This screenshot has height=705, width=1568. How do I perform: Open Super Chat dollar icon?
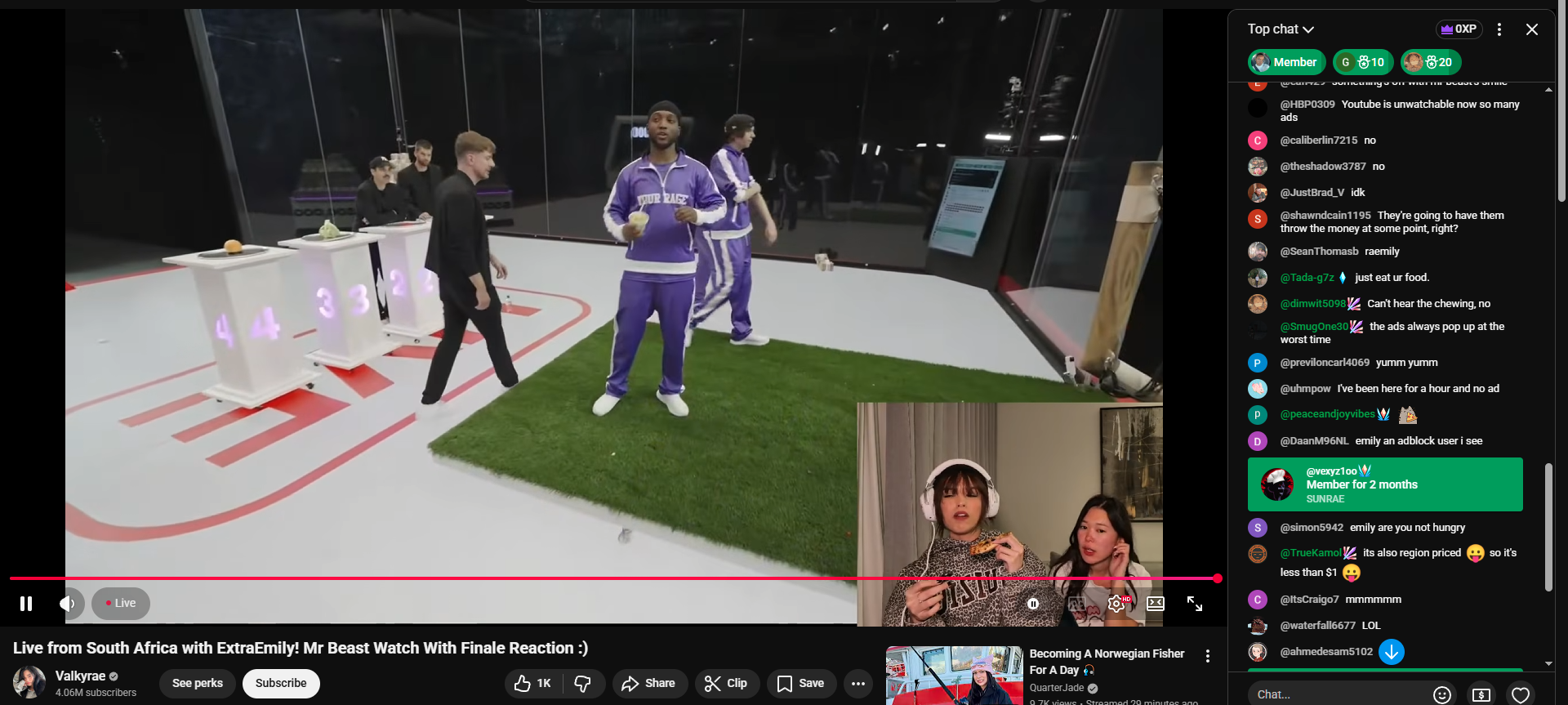(x=1481, y=694)
